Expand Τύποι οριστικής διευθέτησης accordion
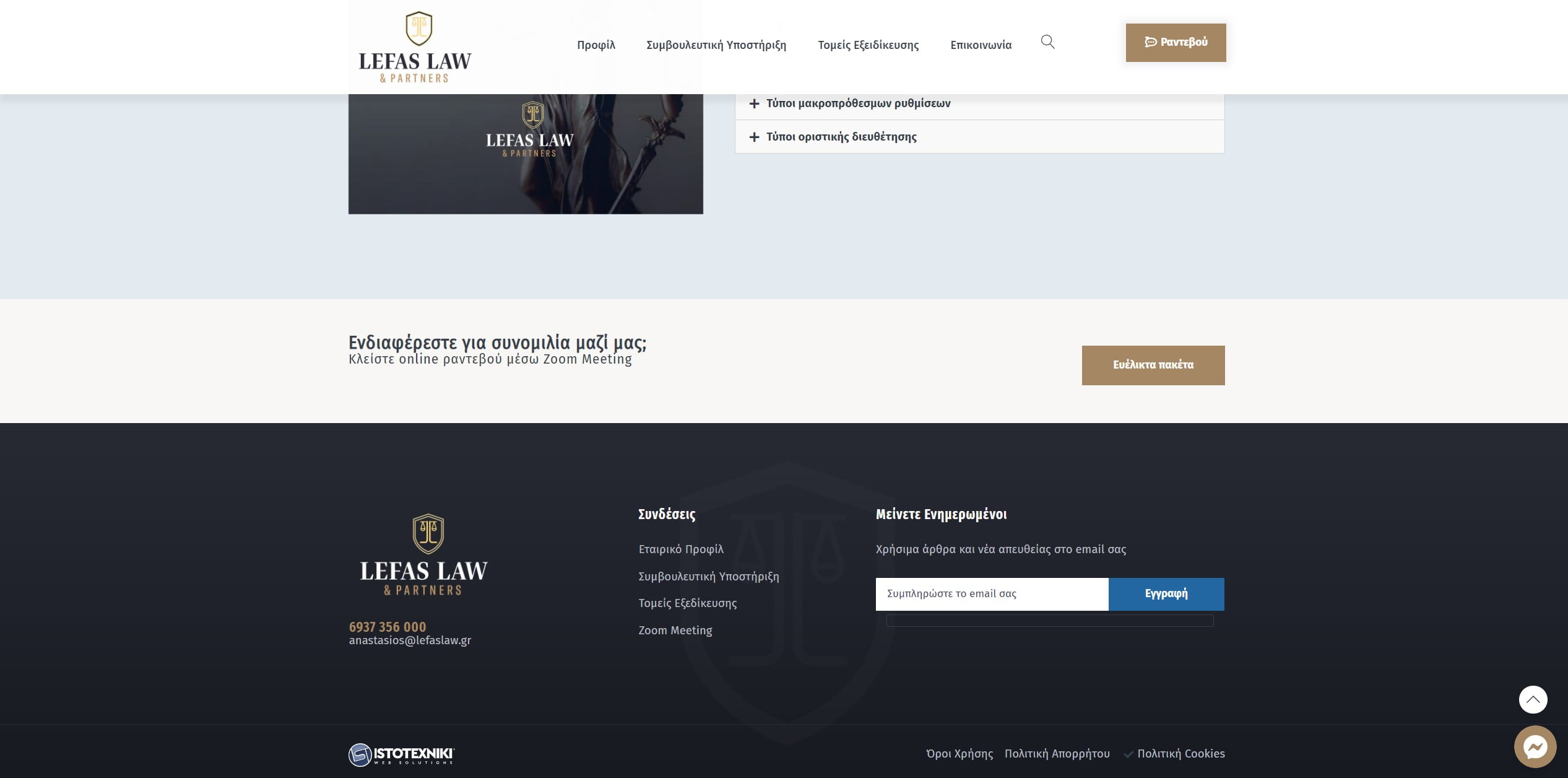Viewport: 1568px width, 778px height. [841, 137]
